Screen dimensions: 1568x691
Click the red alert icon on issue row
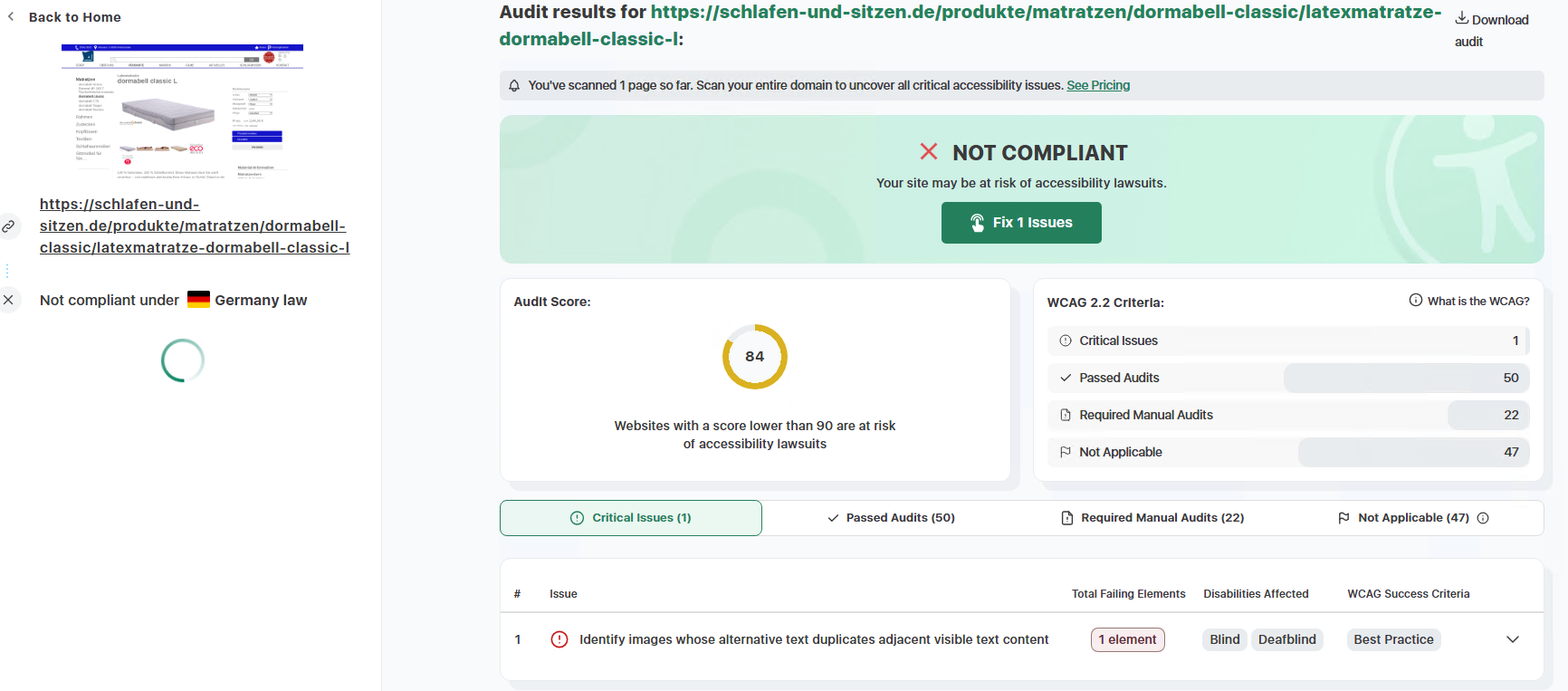559,639
